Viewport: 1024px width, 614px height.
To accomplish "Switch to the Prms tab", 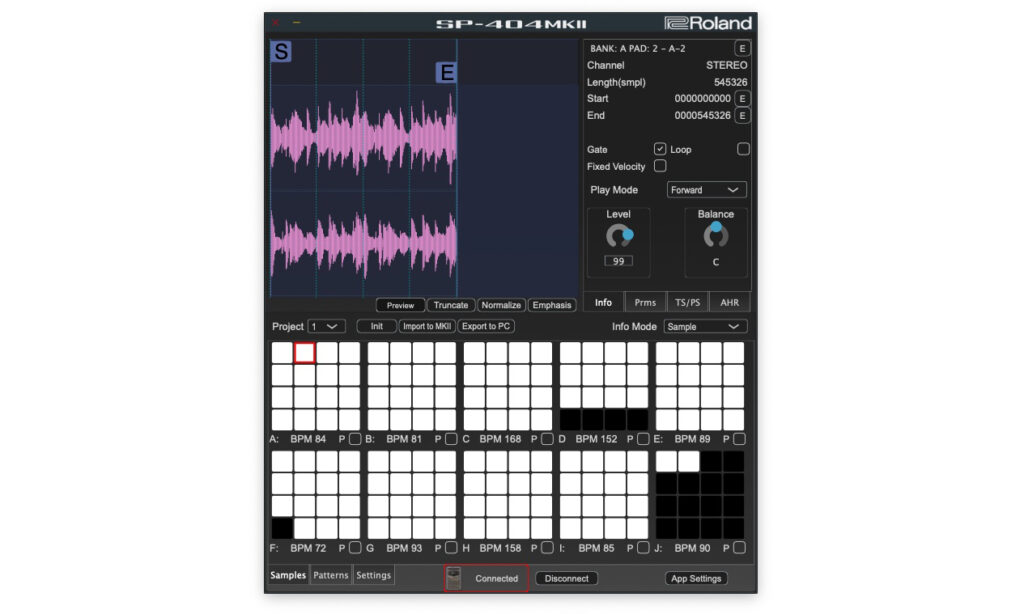I will click(x=645, y=302).
